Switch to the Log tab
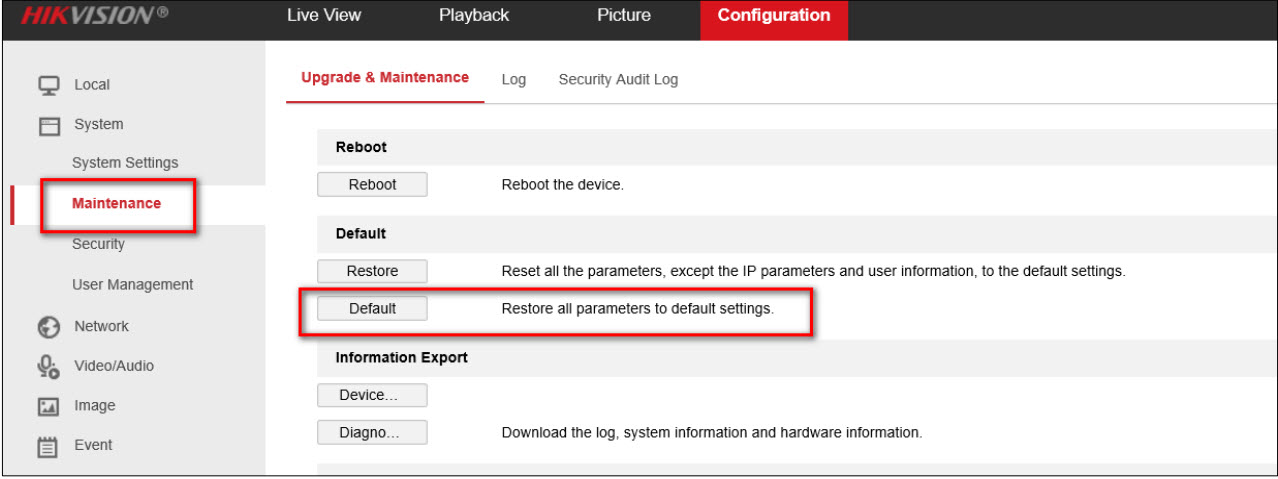Viewport: 1278px width, 479px height. pyautogui.click(x=513, y=79)
